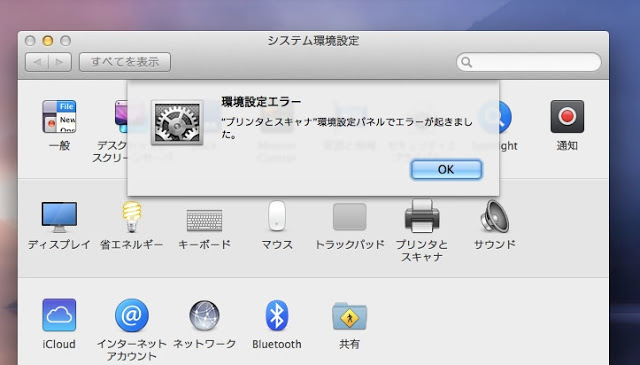
Task: Click the すべてを表示 button
Action: coord(125,62)
